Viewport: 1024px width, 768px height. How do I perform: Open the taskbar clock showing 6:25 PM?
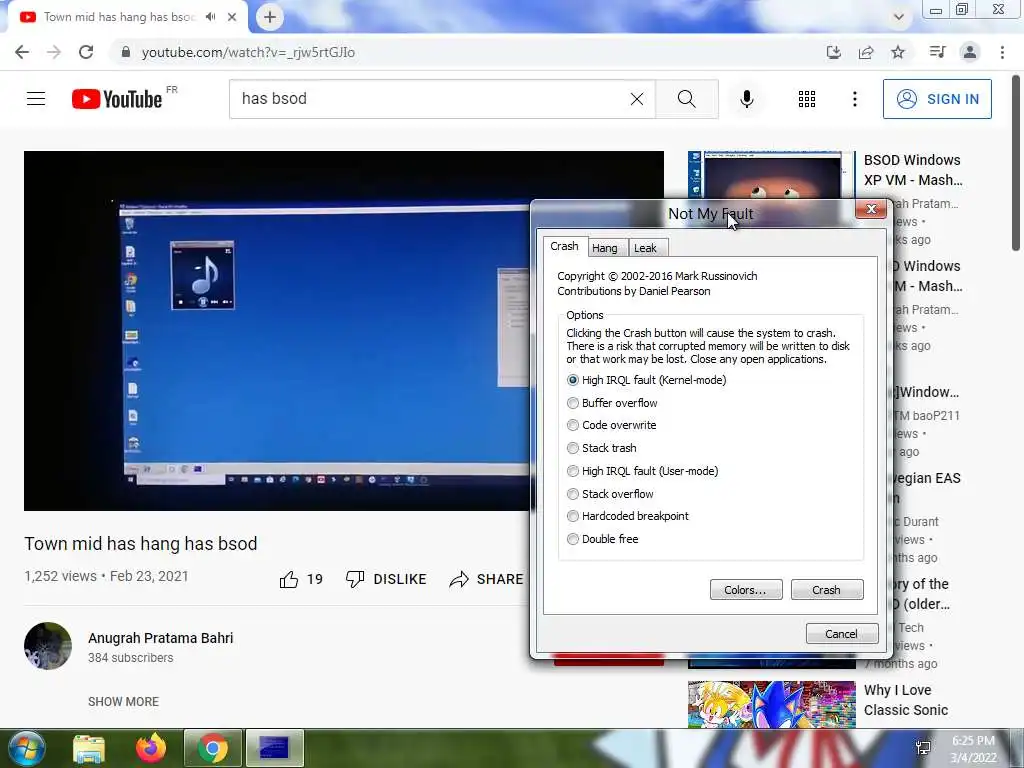(x=973, y=749)
